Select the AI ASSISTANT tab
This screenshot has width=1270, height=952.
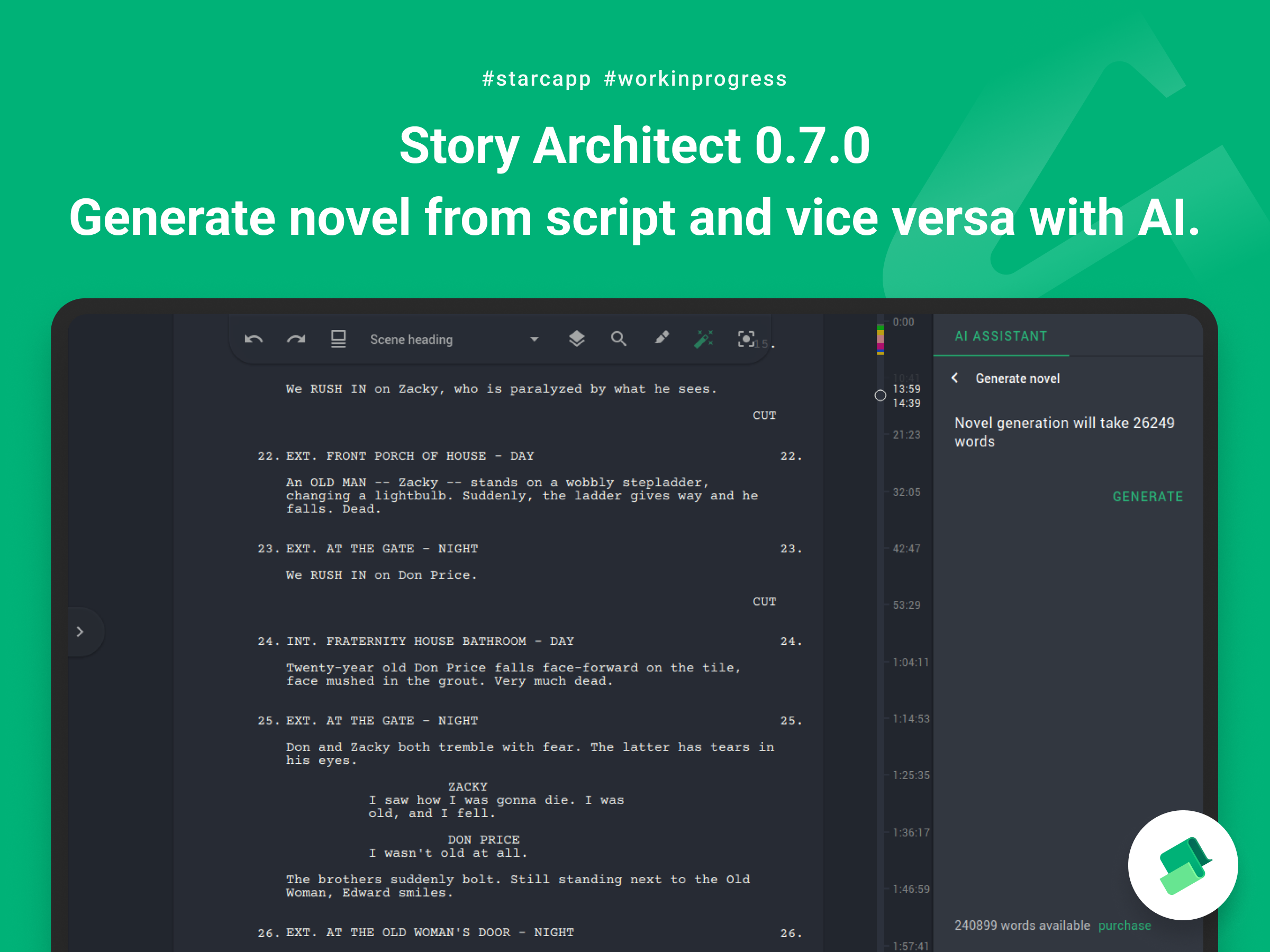tap(1001, 336)
